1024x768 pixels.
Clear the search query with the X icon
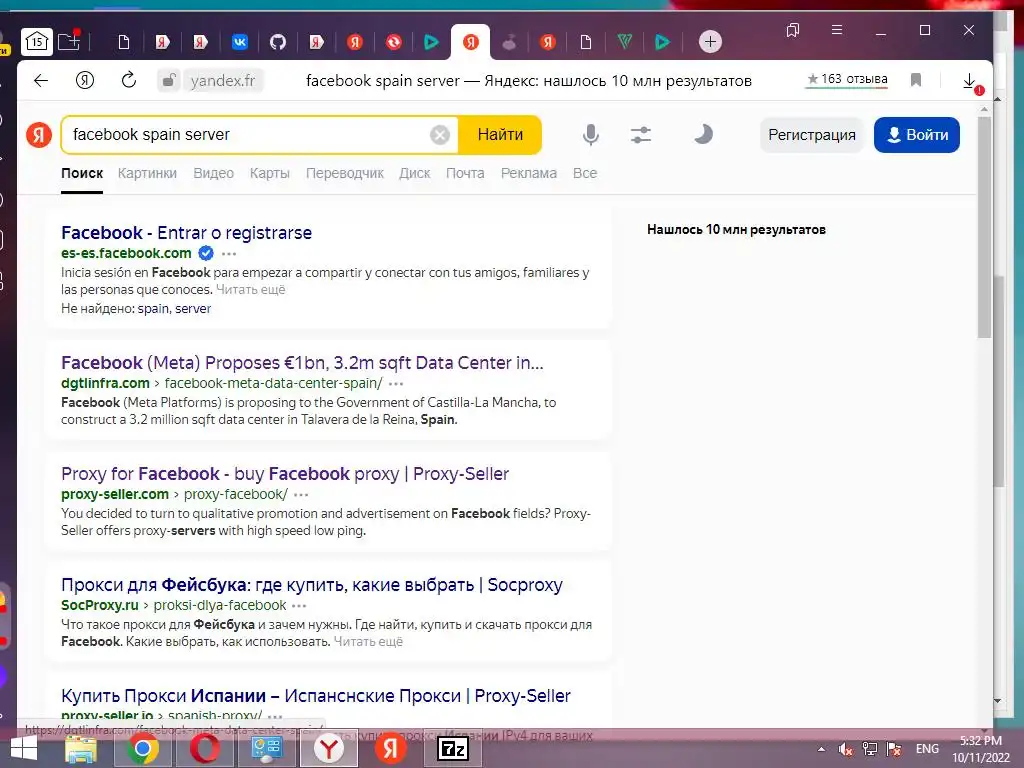[x=440, y=135]
